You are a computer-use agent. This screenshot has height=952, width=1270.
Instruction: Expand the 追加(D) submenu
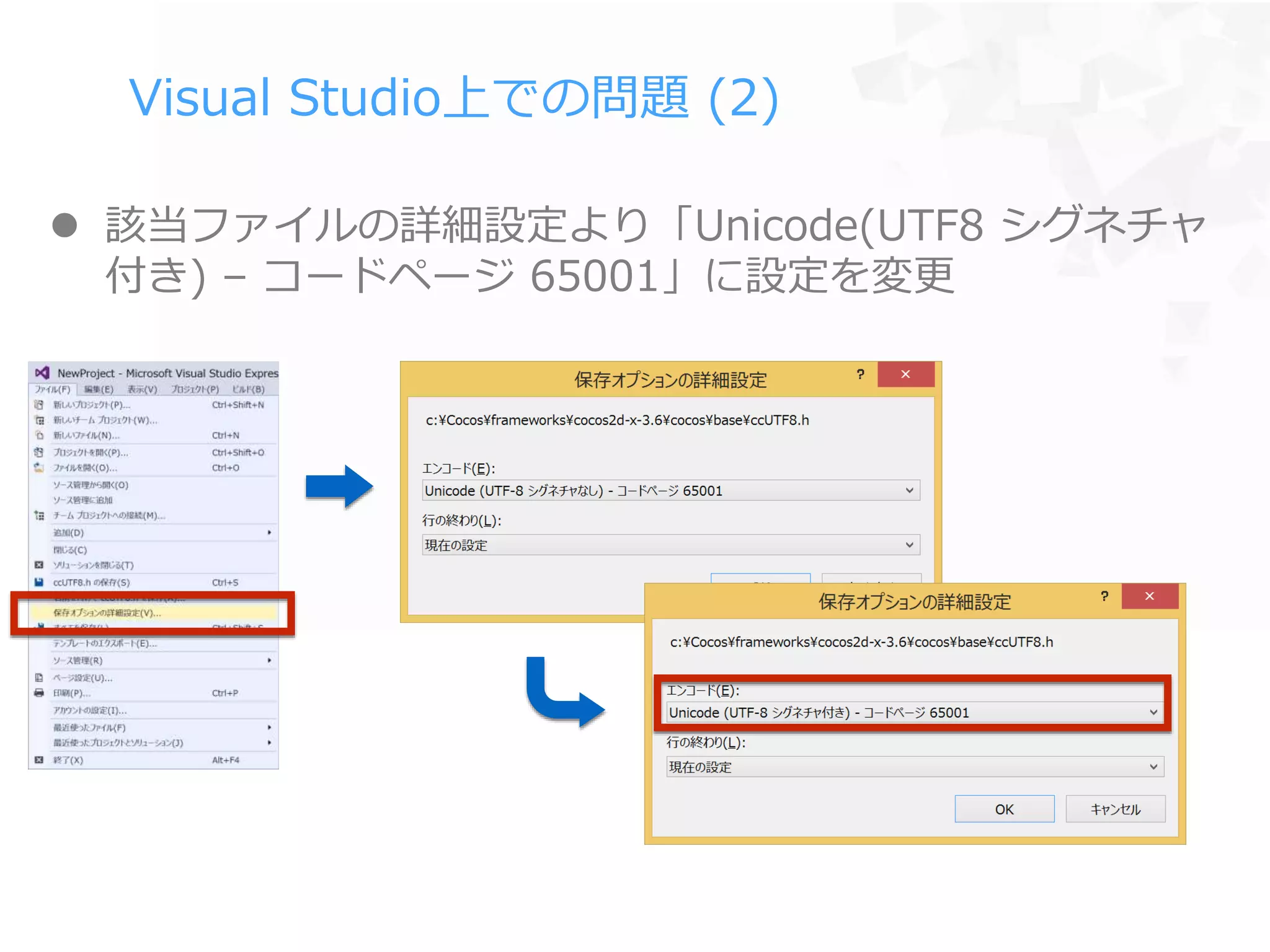tap(269, 532)
